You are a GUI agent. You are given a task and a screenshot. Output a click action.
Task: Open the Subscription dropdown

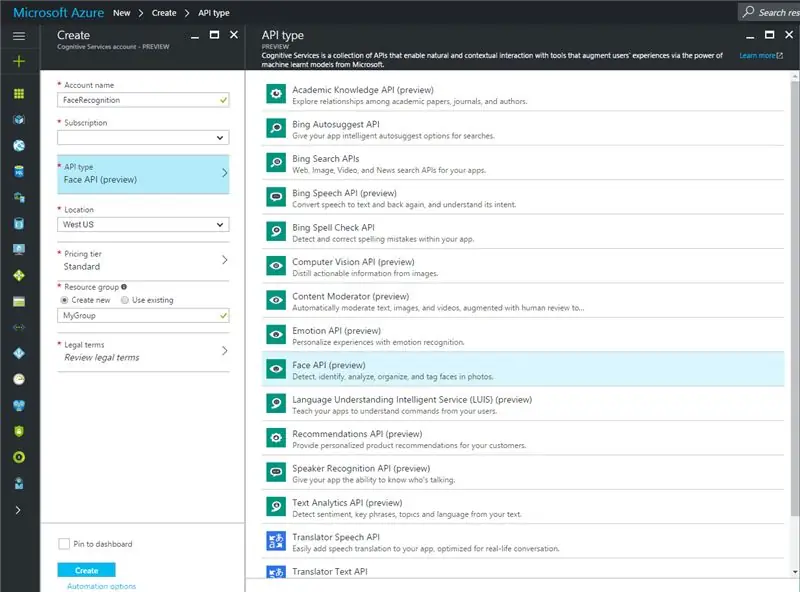(143, 138)
